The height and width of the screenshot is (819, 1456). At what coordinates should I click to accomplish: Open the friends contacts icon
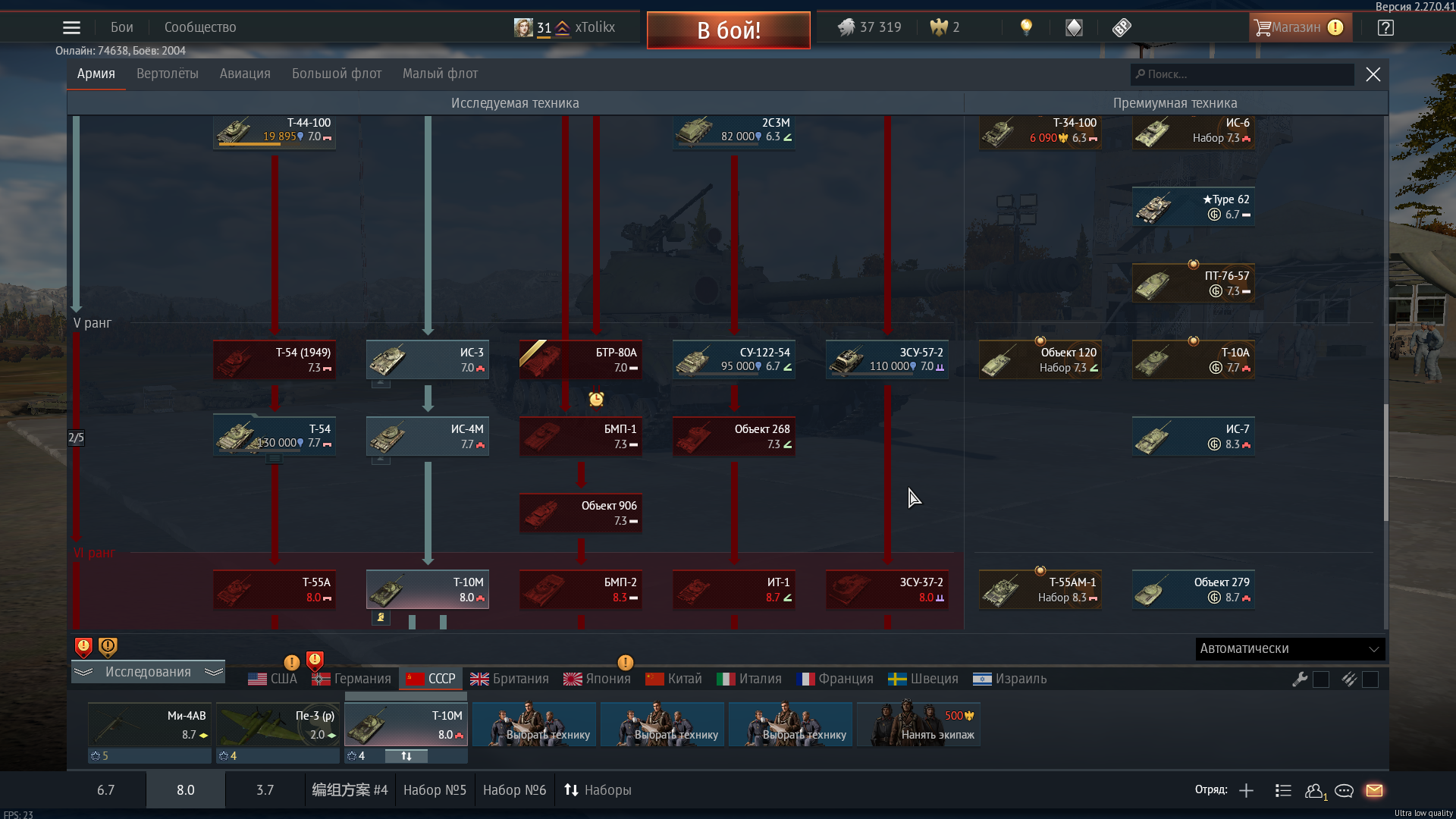[x=1315, y=790]
